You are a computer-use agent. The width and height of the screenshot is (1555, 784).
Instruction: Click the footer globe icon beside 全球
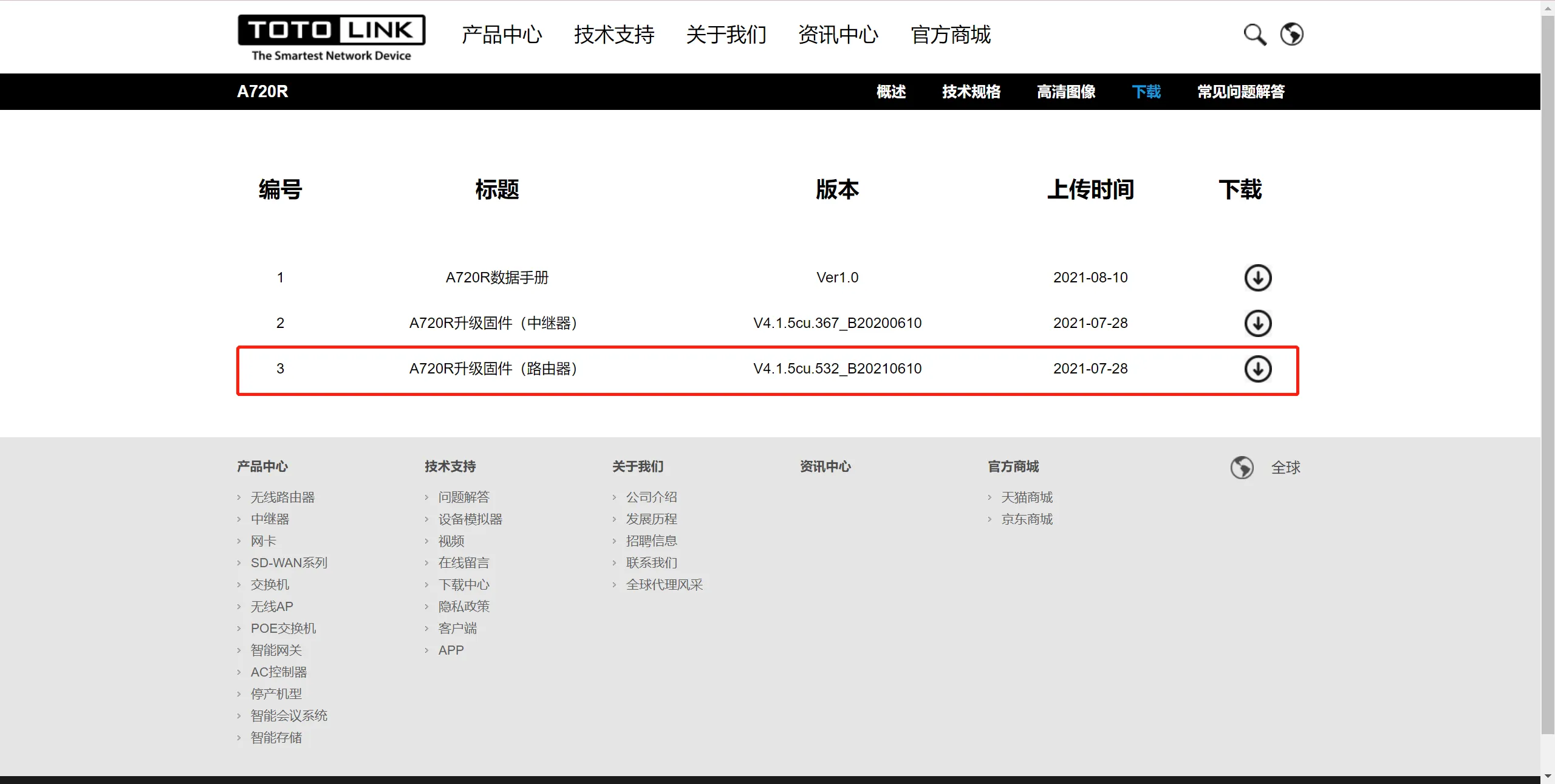tap(1242, 468)
